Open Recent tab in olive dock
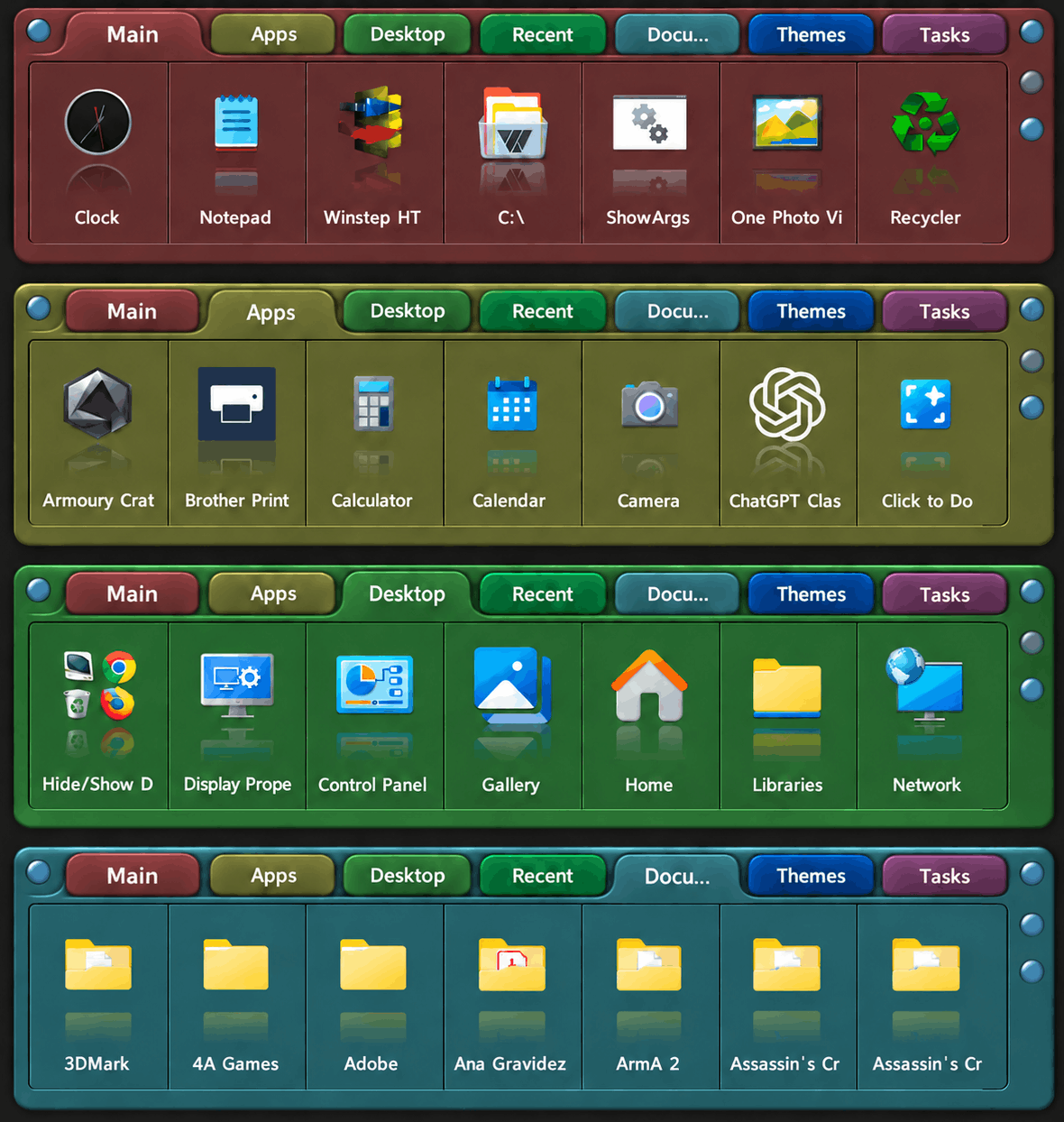The width and height of the screenshot is (1064, 1122). pos(542,311)
